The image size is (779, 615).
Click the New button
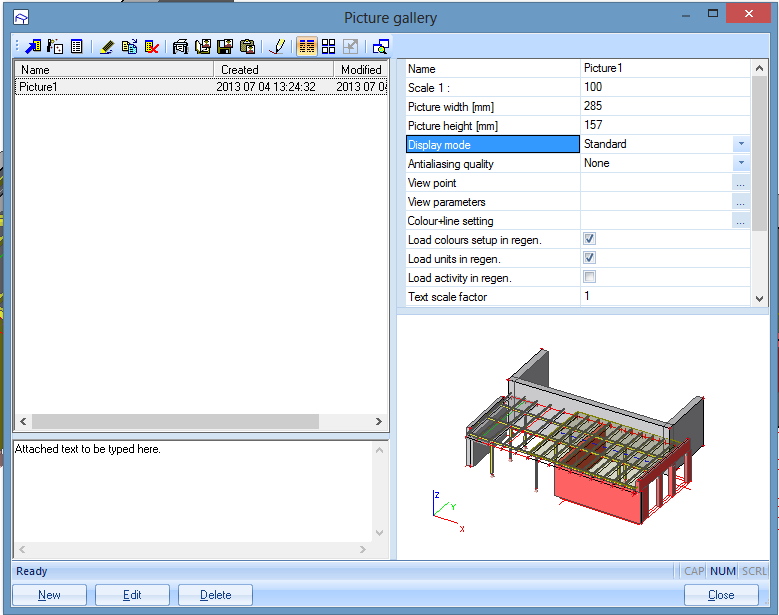(49, 595)
